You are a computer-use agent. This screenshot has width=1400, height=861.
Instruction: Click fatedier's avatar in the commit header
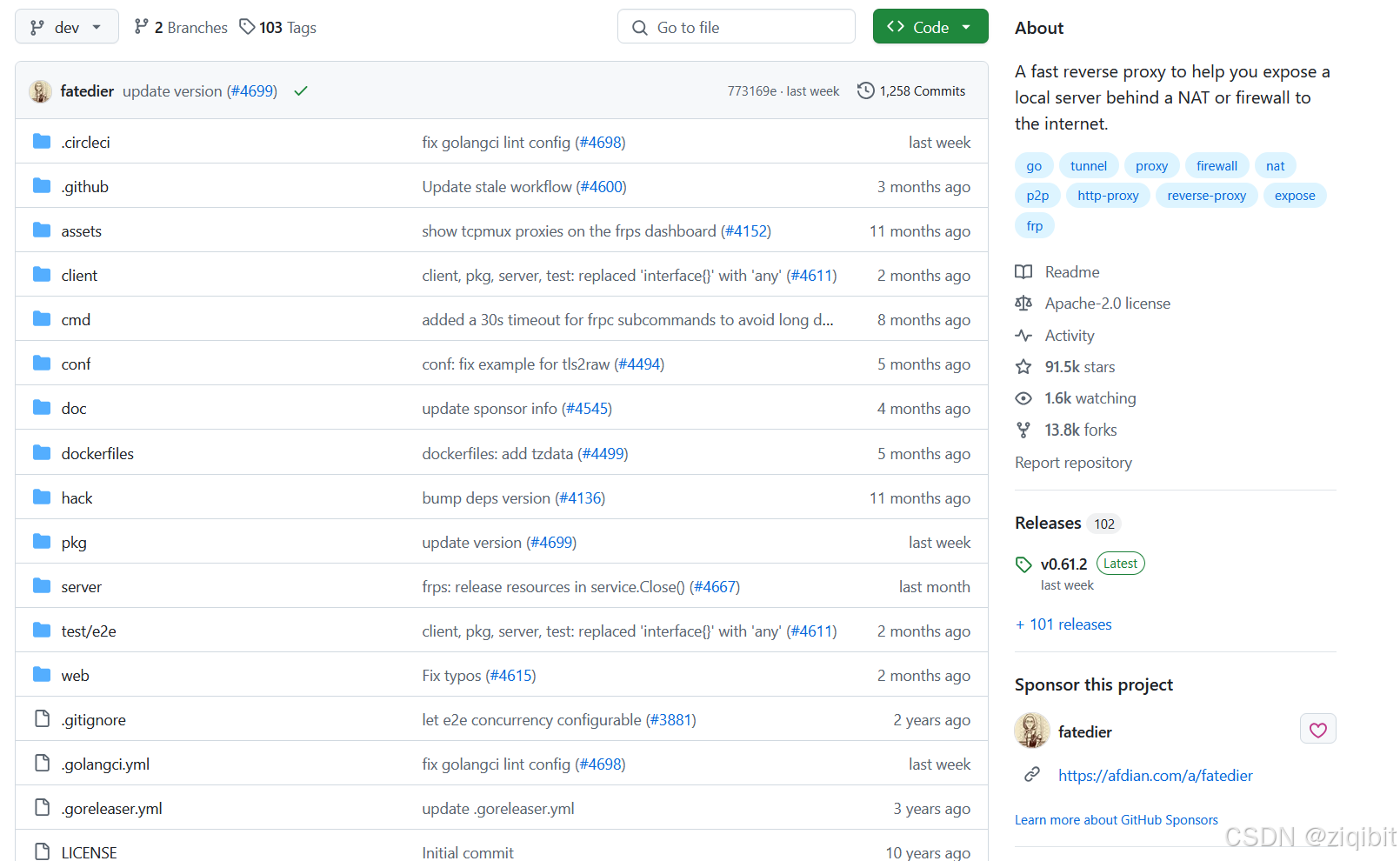(x=40, y=90)
